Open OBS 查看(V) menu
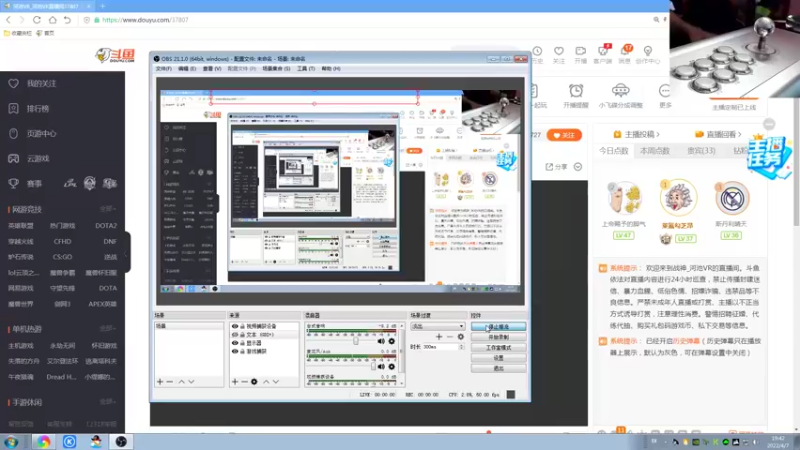 [x=212, y=68]
